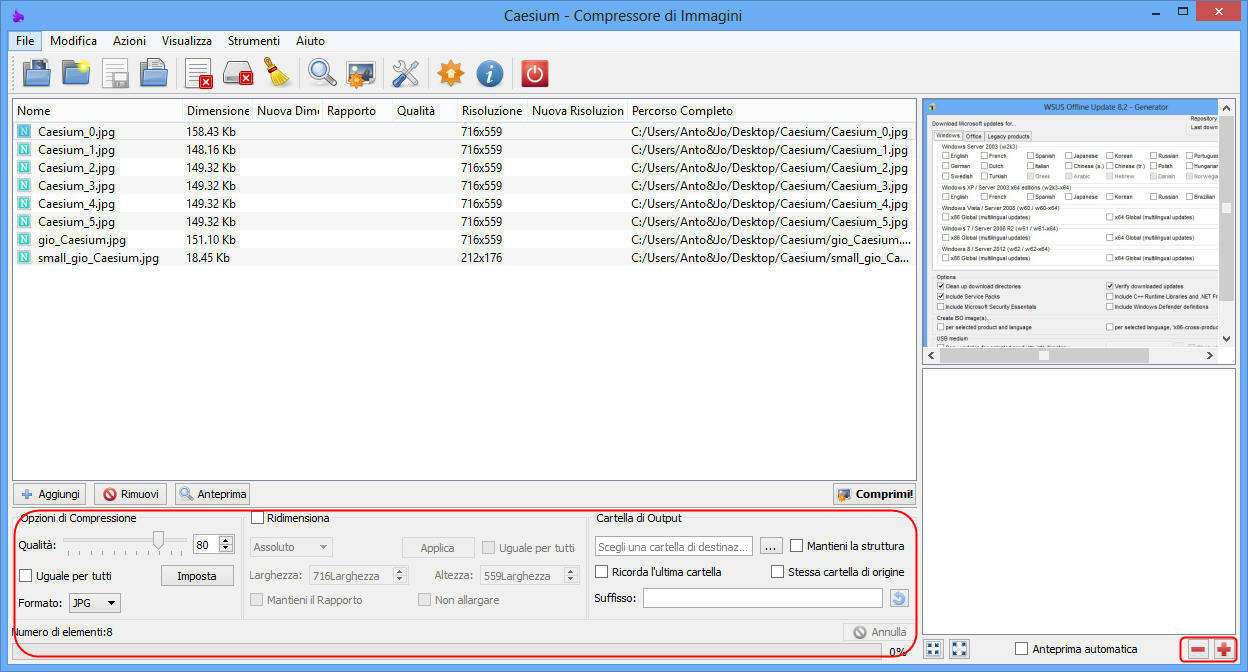Image resolution: width=1248 pixels, height=672 pixels.
Task: Click the Qualità slider handle
Action: [x=158, y=541]
